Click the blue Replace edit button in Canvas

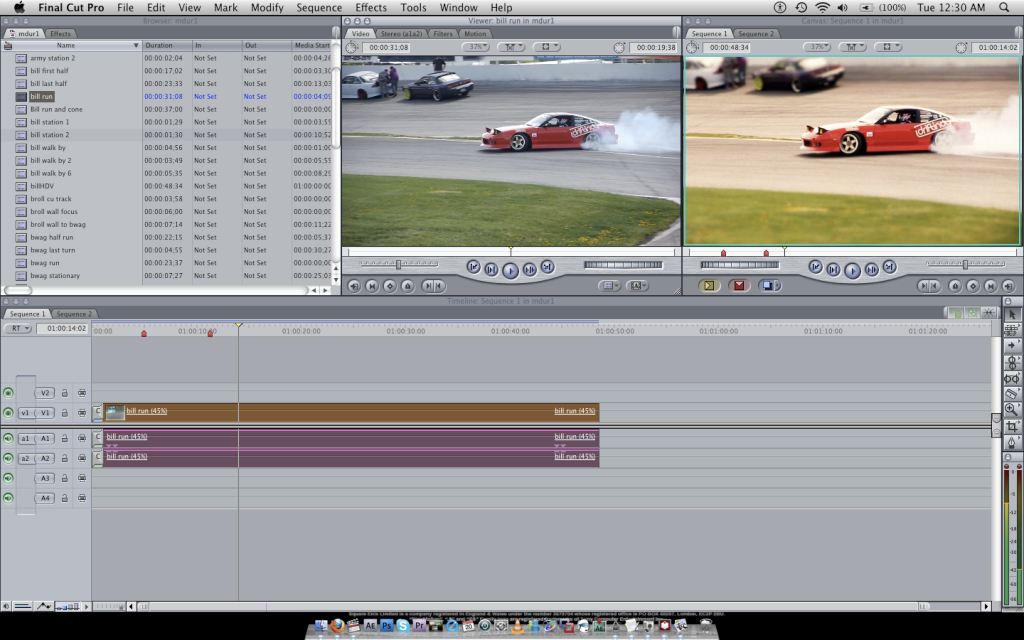tap(769, 285)
